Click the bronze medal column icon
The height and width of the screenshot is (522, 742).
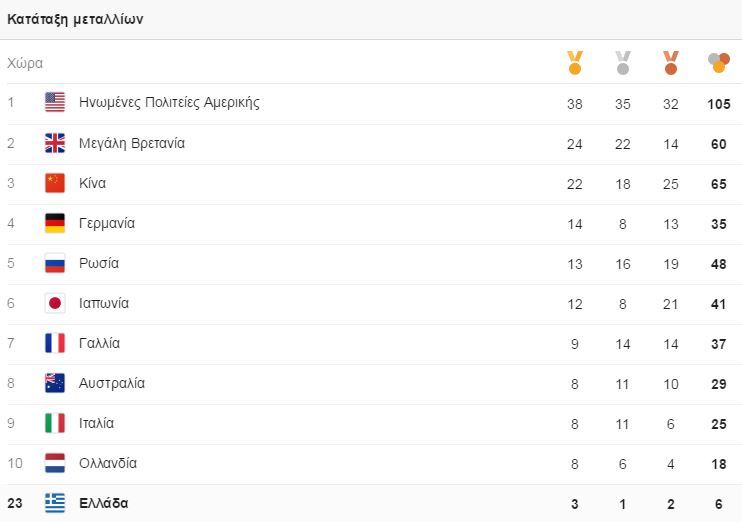[670, 63]
